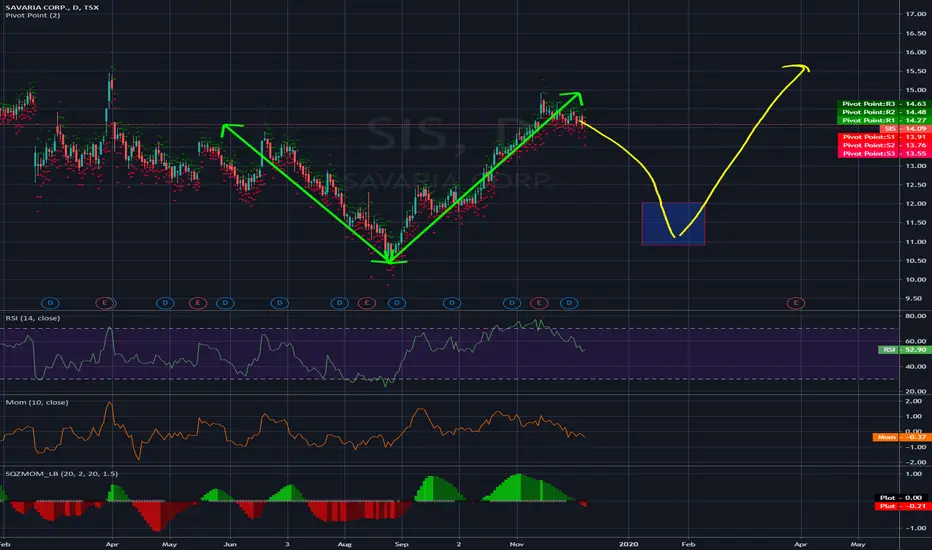Click the Feb label right of 2020 on the time axis
The height and width of the screenshot is (550, 932).
point(688,544)
